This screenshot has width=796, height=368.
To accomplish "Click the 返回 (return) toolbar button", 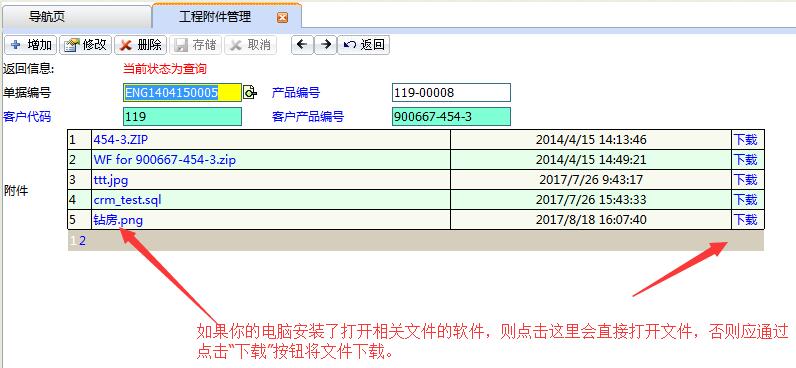I will point(363,45).
